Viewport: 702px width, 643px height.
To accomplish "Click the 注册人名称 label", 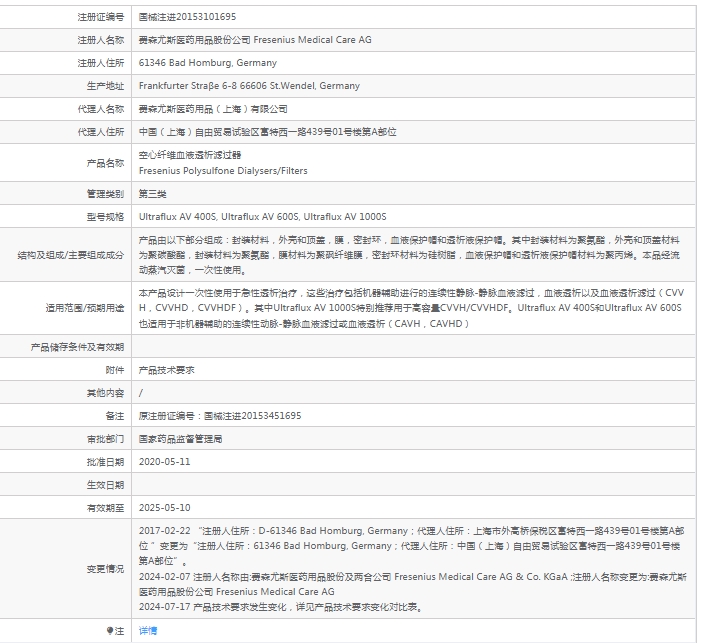I will [x=101, y=40].
